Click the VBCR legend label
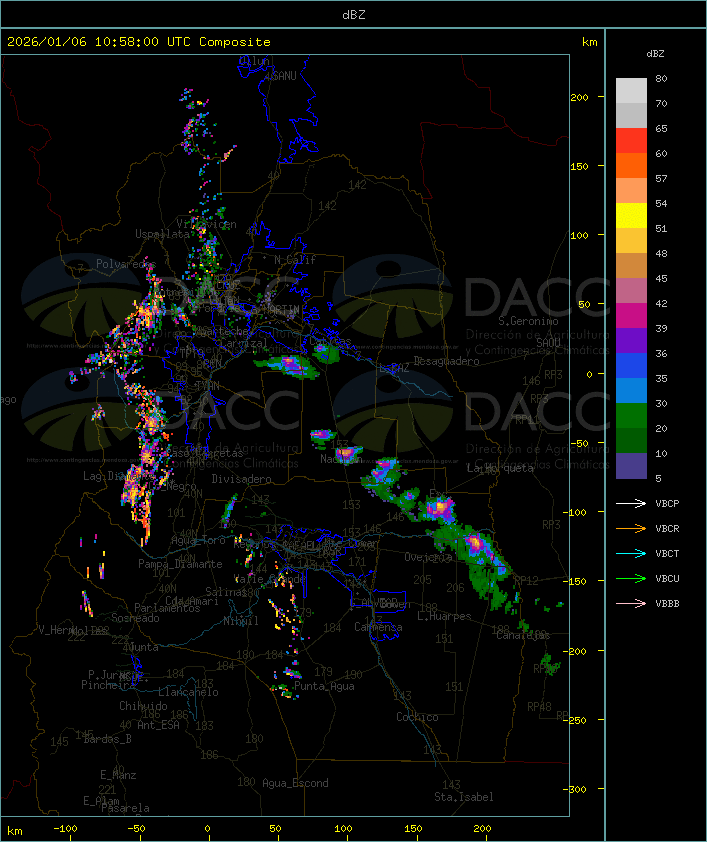Viewport: 707px width, 842px height. point(667,528)
